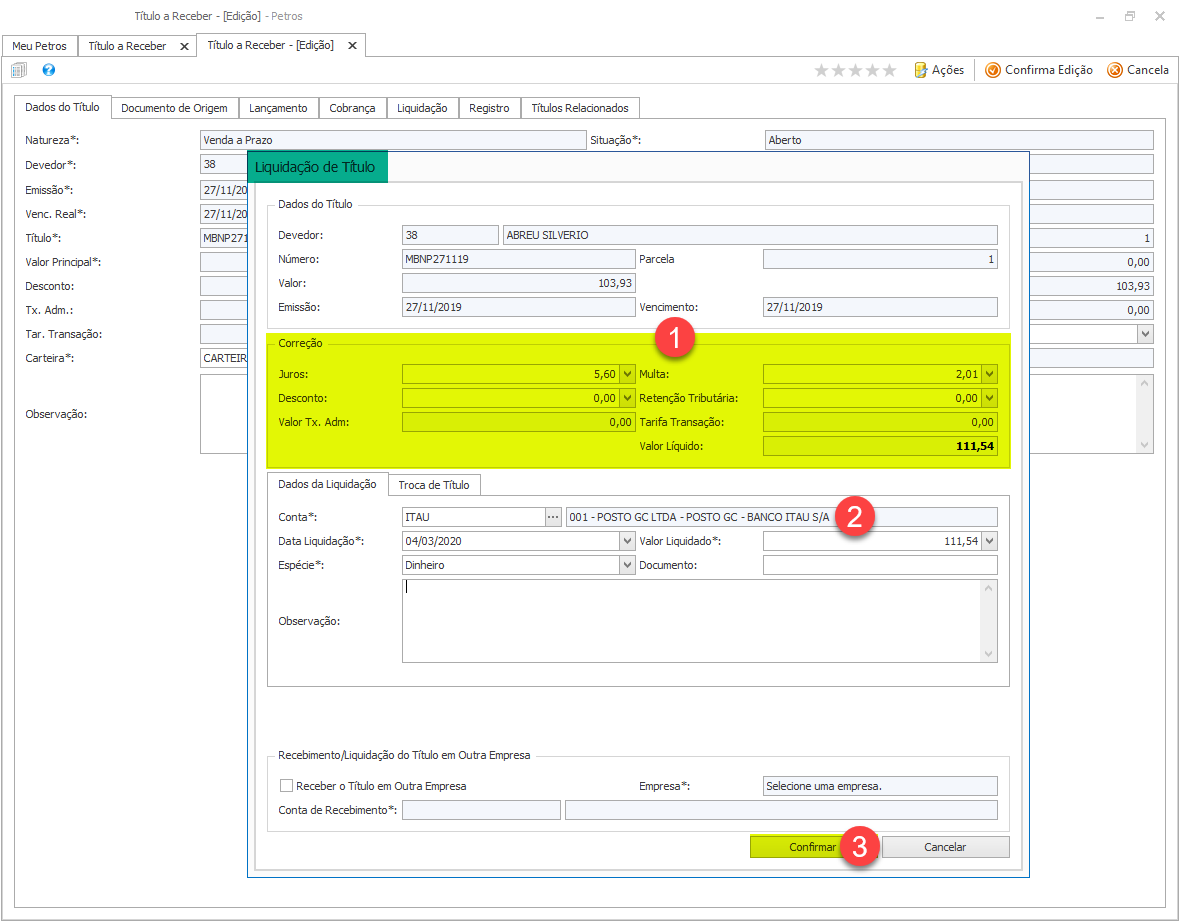This screenshot has width=1180, height=922.
Task: Close the Título a Receber tab
Action: 184,46
